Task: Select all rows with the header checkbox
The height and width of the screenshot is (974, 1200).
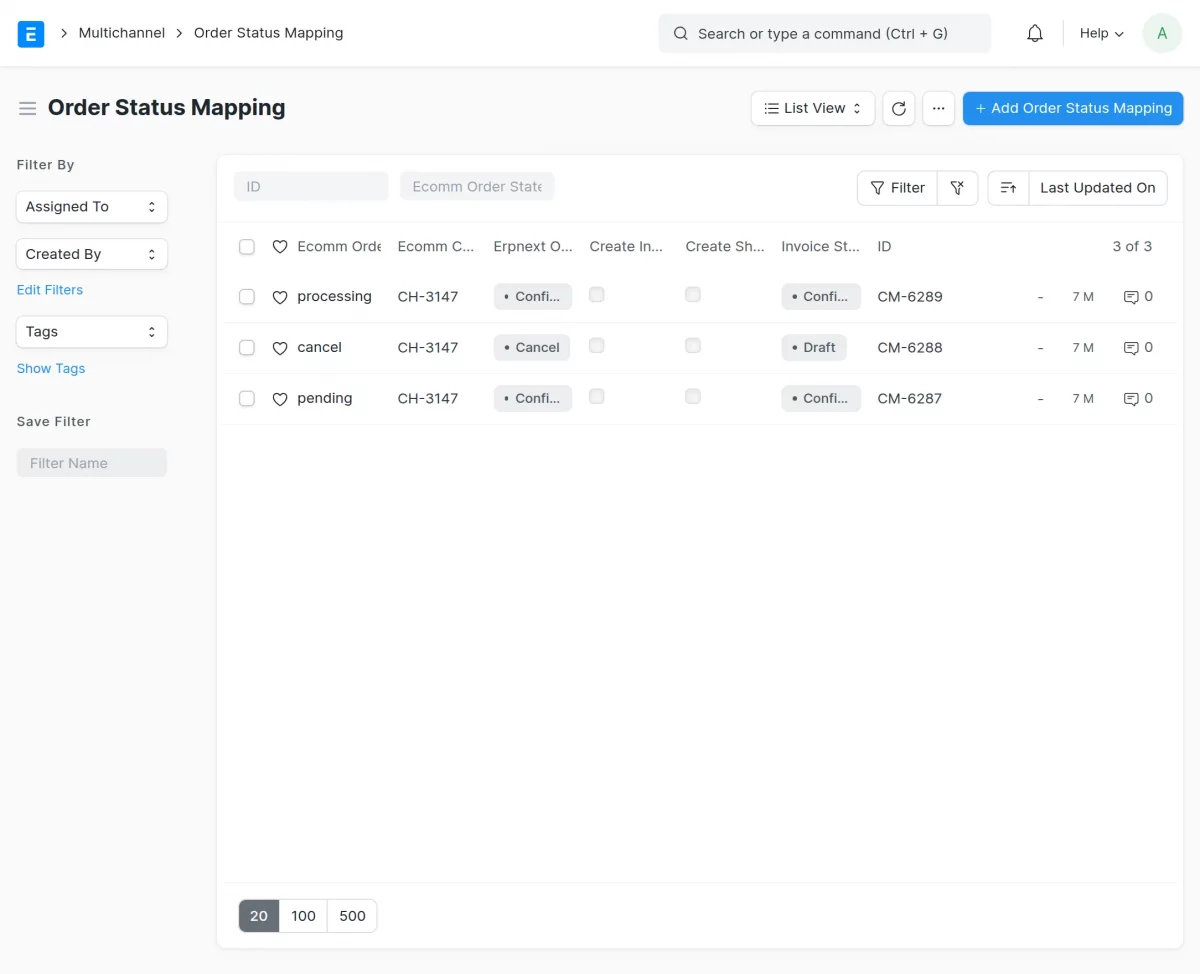Action: point(246,246)
